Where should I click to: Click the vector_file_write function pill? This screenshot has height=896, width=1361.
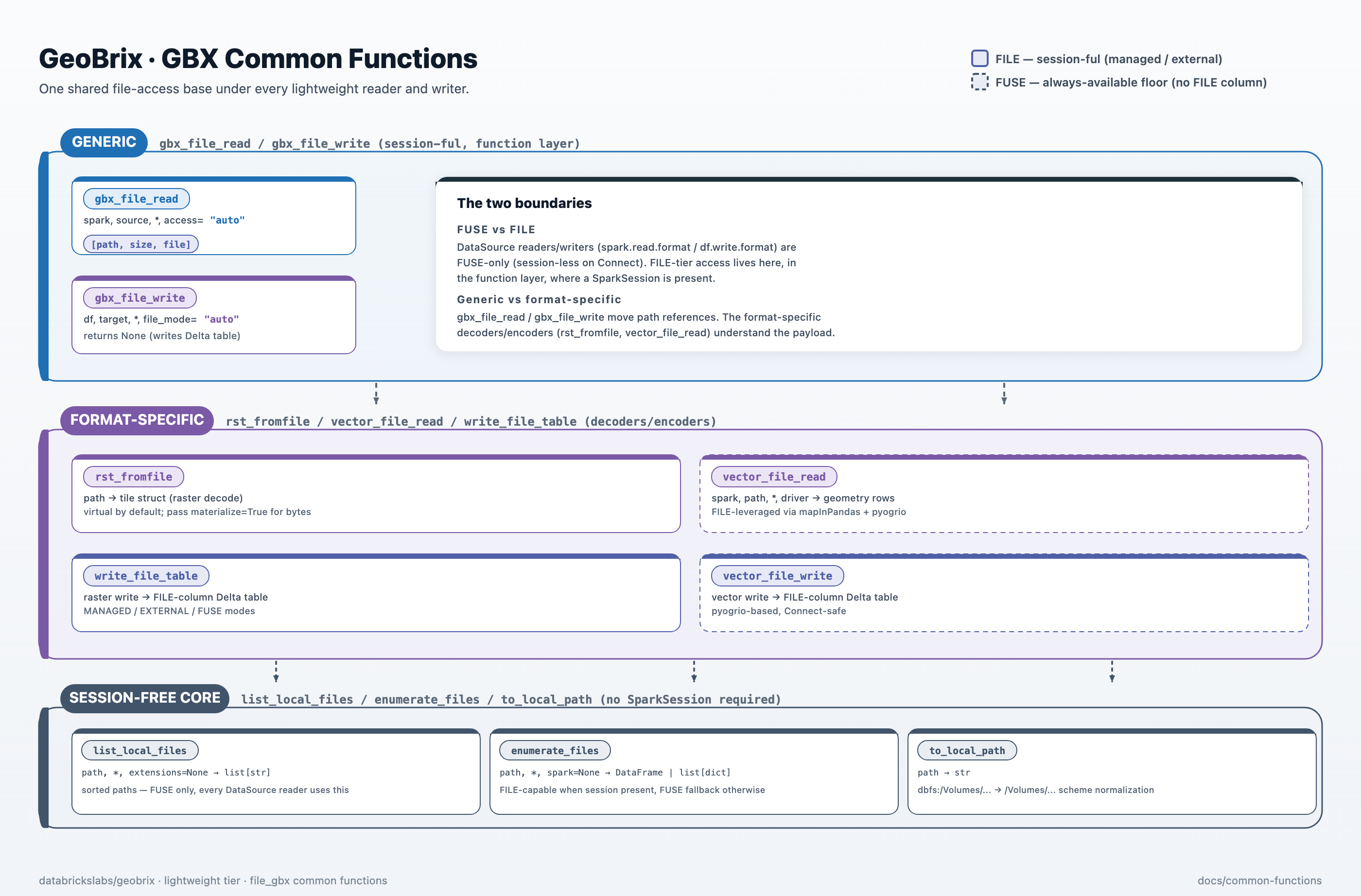pyautogui.click(x=777, y=575)
